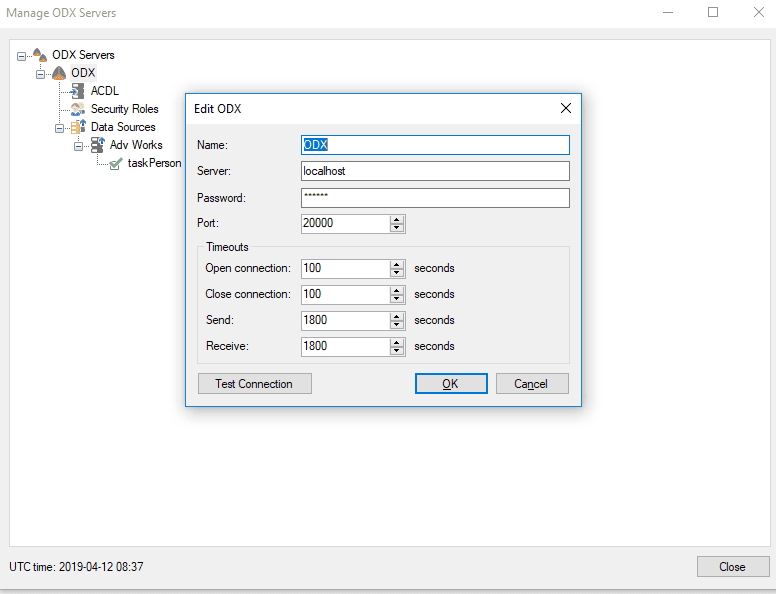Collapse the ODX Servers root node
Viewport: 776px width, 594px height.
coord(21,56)
